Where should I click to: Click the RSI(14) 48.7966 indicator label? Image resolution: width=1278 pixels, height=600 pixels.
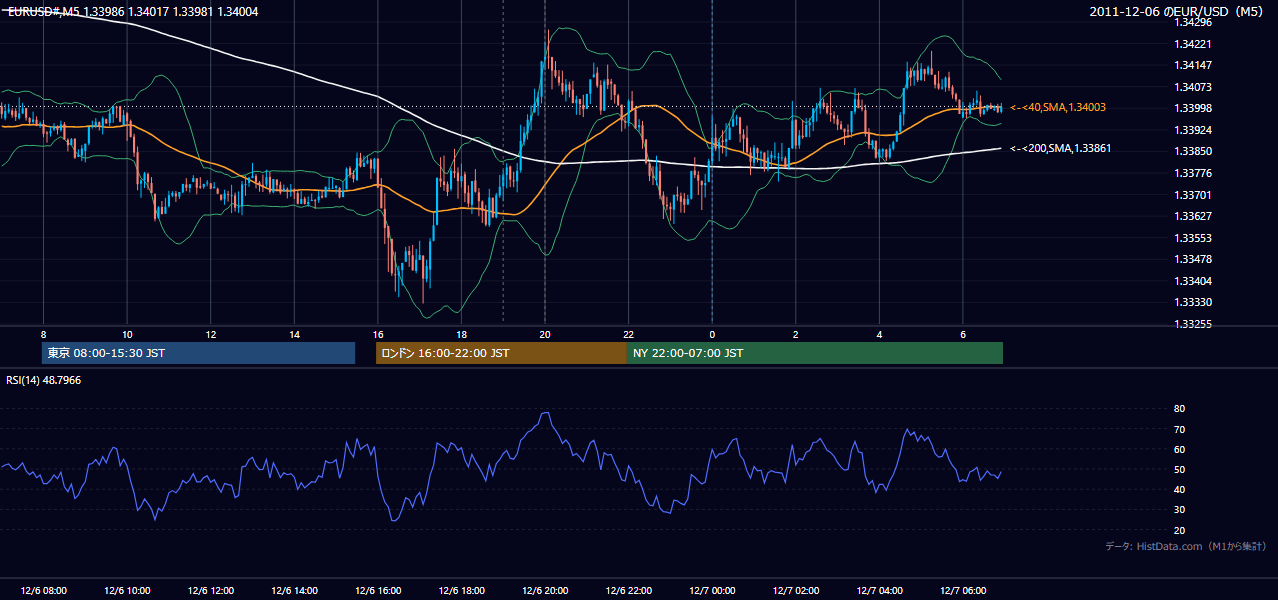(43, 380)
